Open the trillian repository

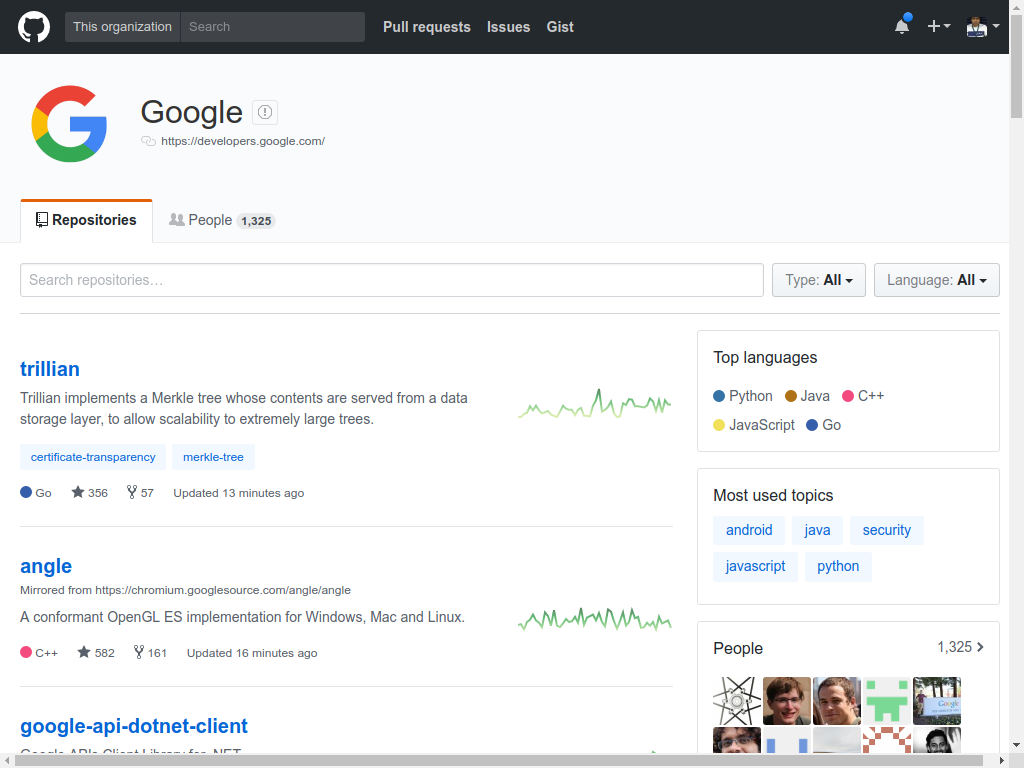(x=50, y=369)
